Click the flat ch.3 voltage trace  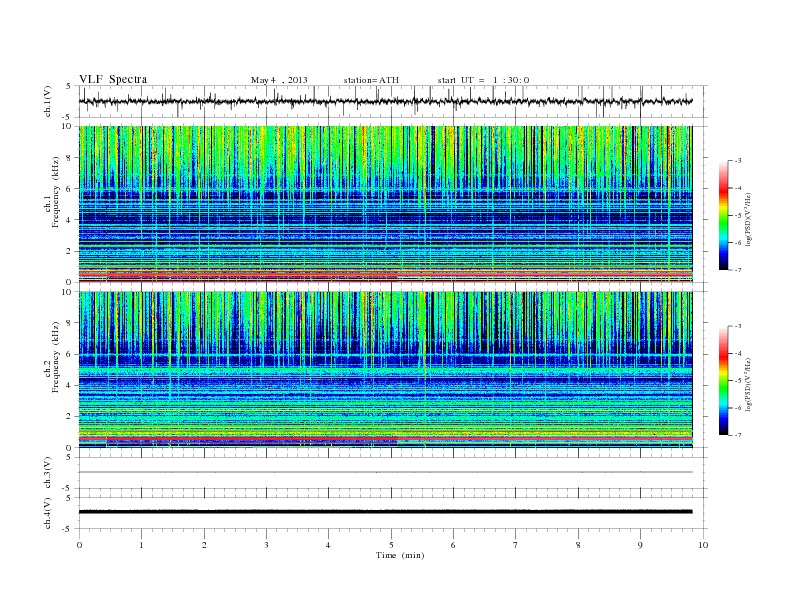click(386, 472)
